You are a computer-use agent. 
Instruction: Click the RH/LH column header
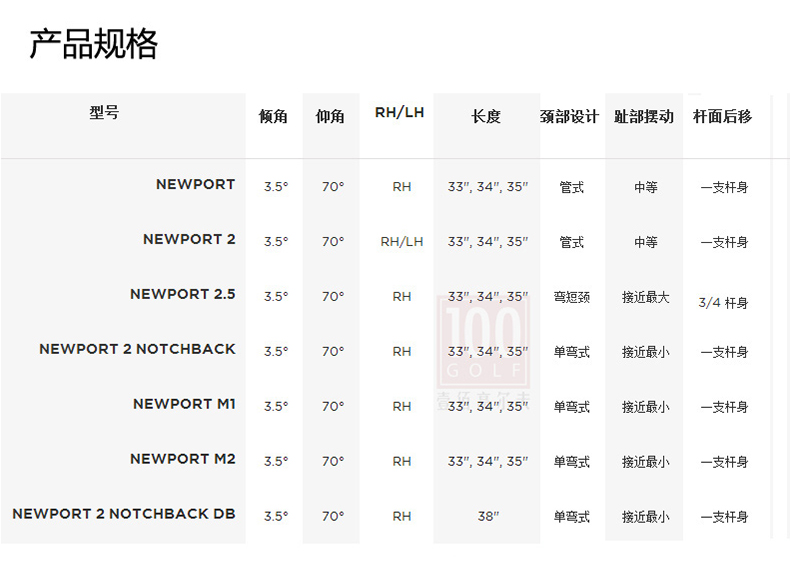tap(400, 112)
